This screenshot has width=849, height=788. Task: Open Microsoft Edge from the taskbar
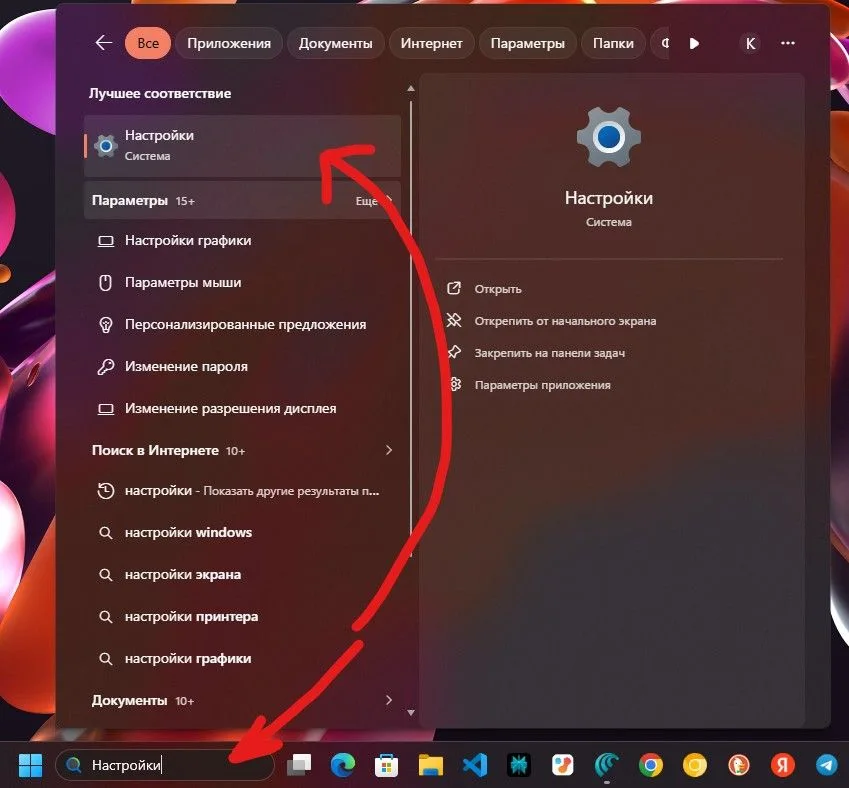pyautogui.click(x=343, y=766)
